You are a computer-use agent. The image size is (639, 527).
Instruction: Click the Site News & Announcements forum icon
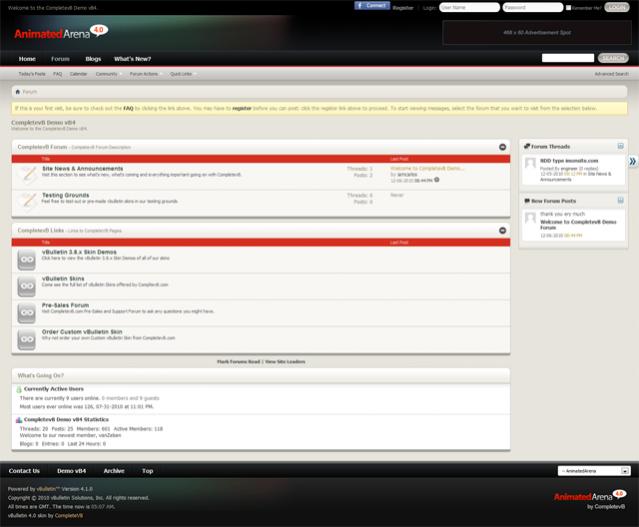coord(28,174)
